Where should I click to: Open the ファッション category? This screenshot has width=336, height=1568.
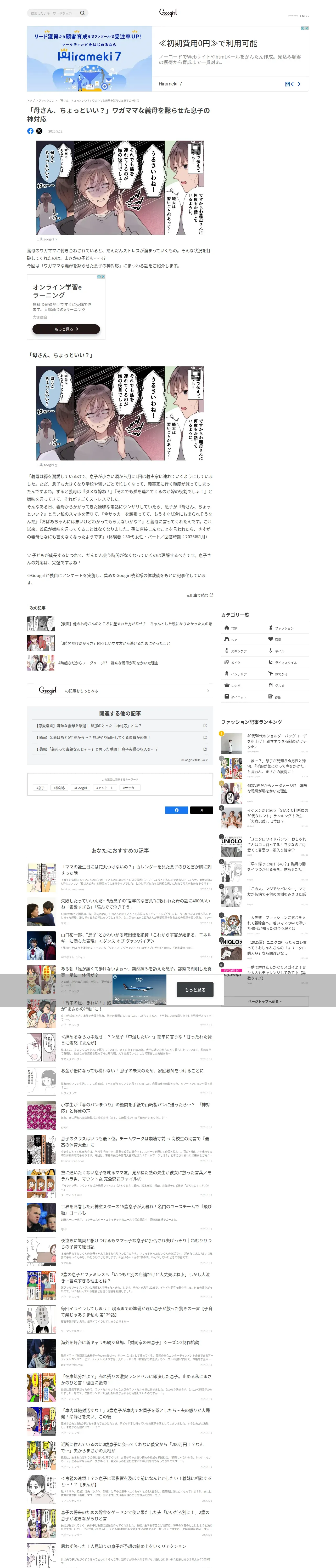[287, 627]
